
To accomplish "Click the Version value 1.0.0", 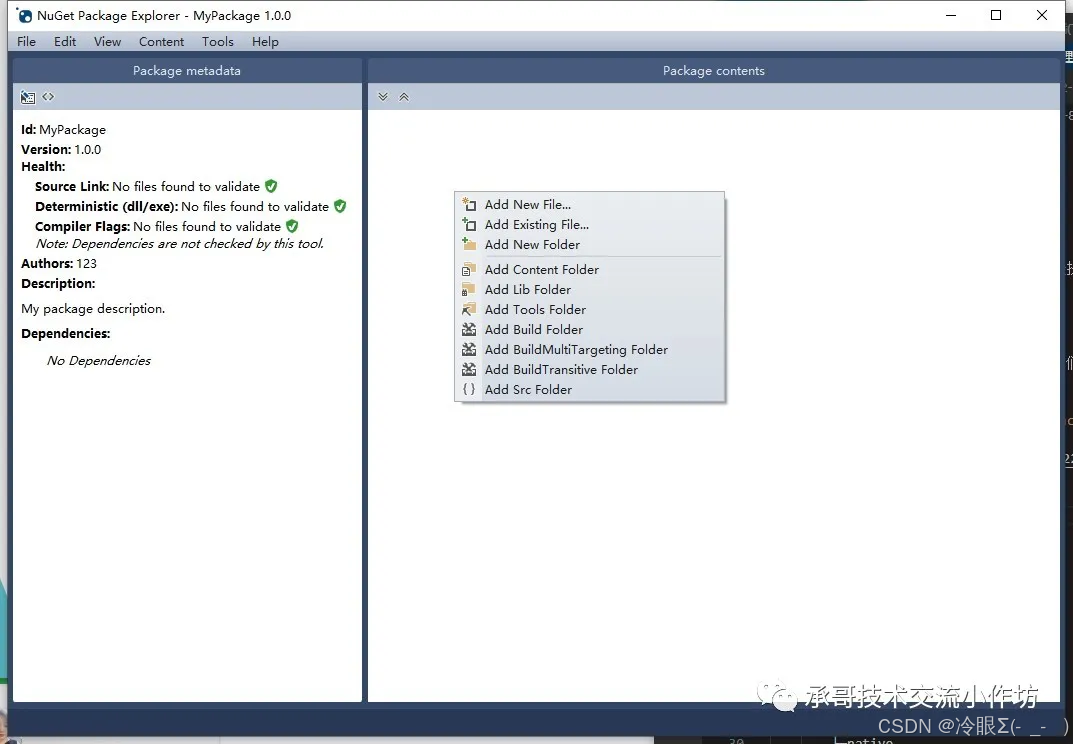I will click(x=88, y=149).
